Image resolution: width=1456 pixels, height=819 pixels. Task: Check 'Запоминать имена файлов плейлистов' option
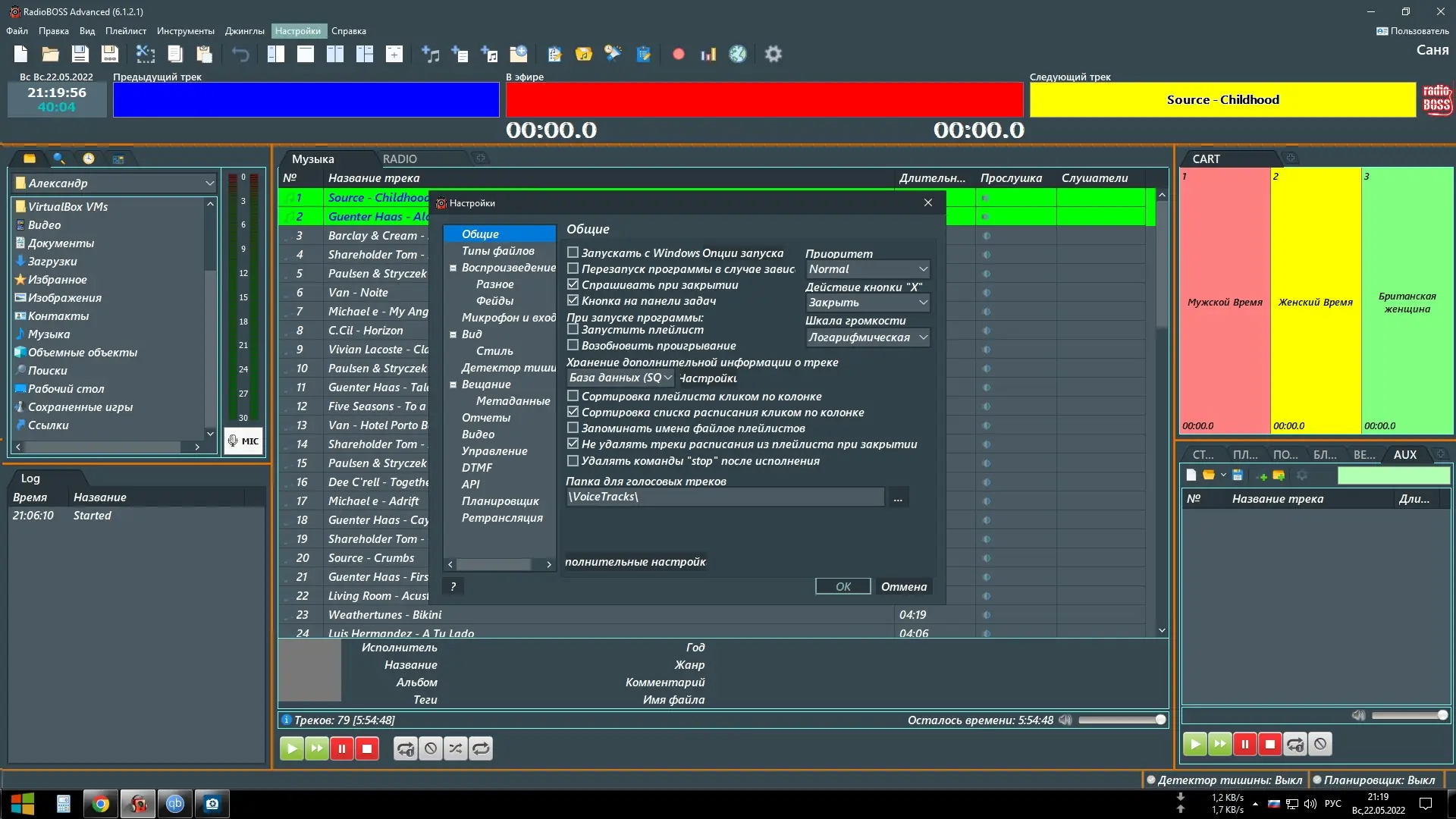[x=573, y=428]
